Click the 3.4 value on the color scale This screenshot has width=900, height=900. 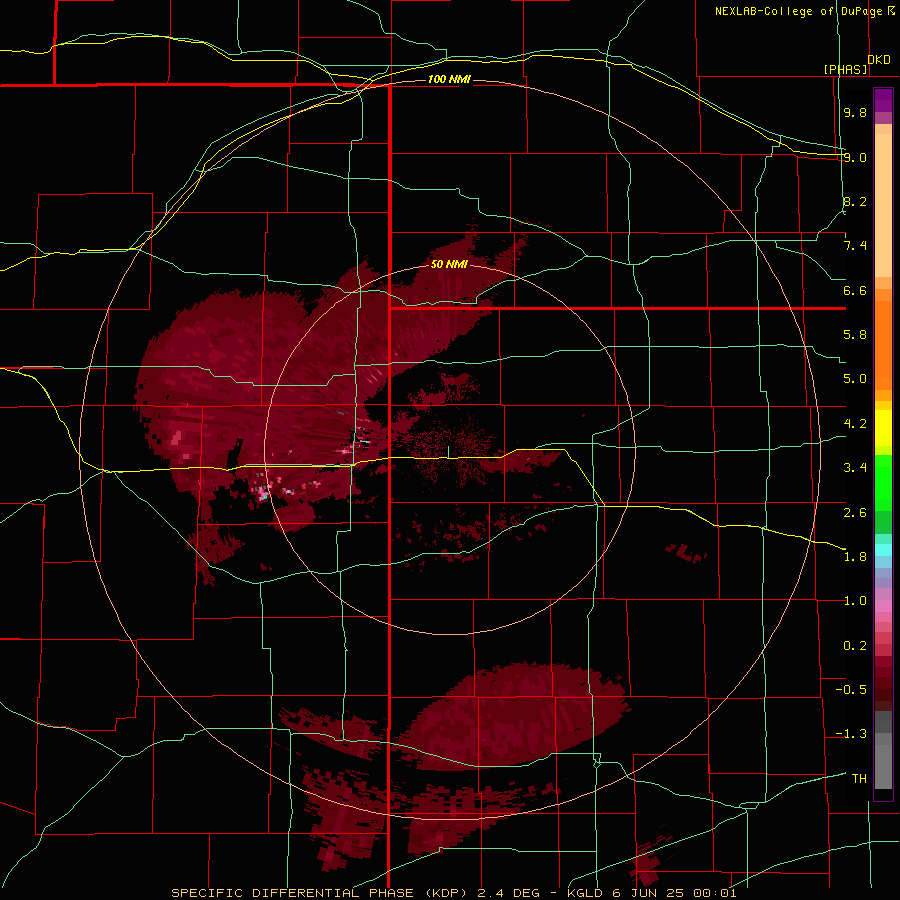coord(855,468)
